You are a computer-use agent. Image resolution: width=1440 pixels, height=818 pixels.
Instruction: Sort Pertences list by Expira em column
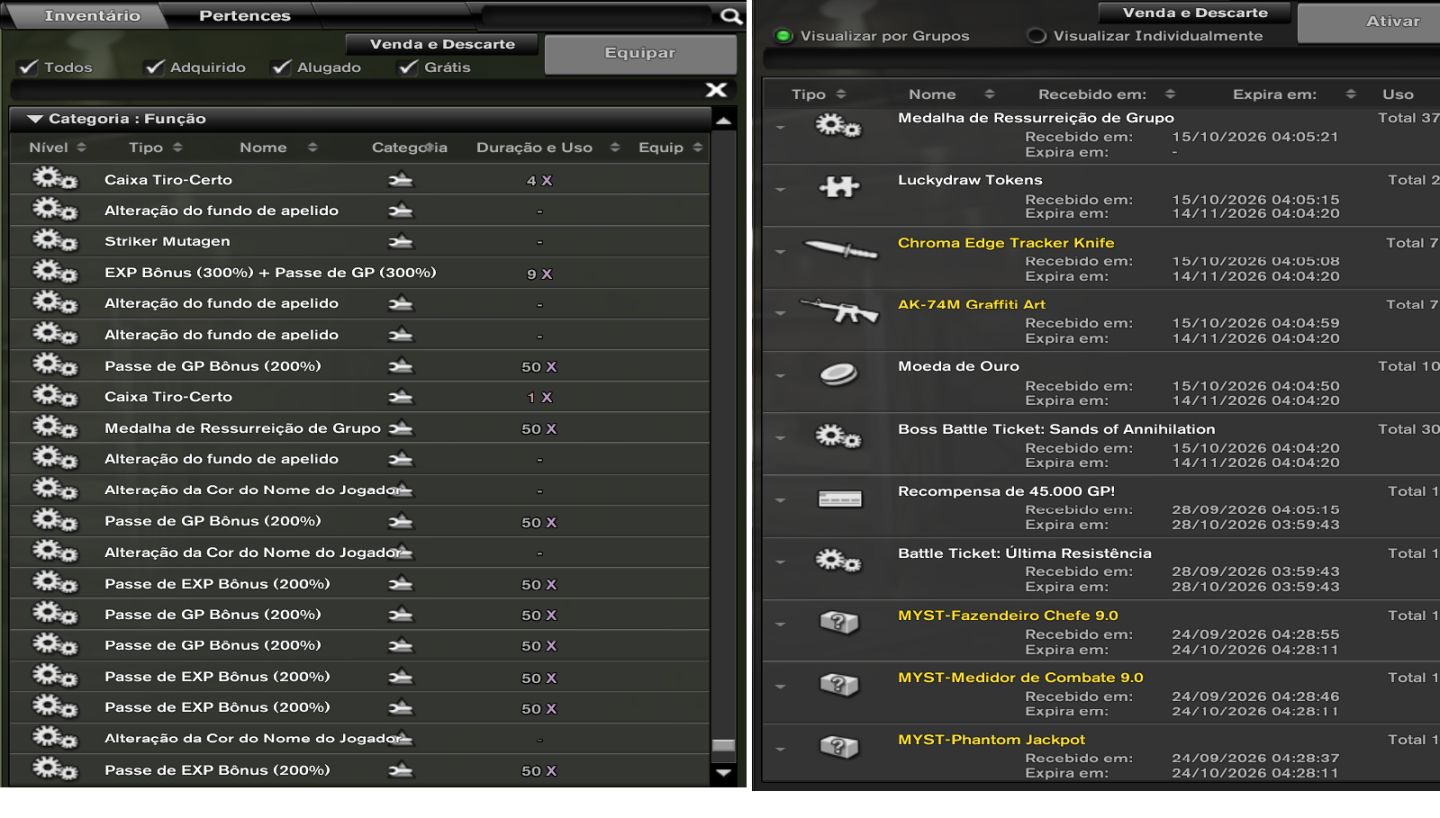coord(1294,95)
